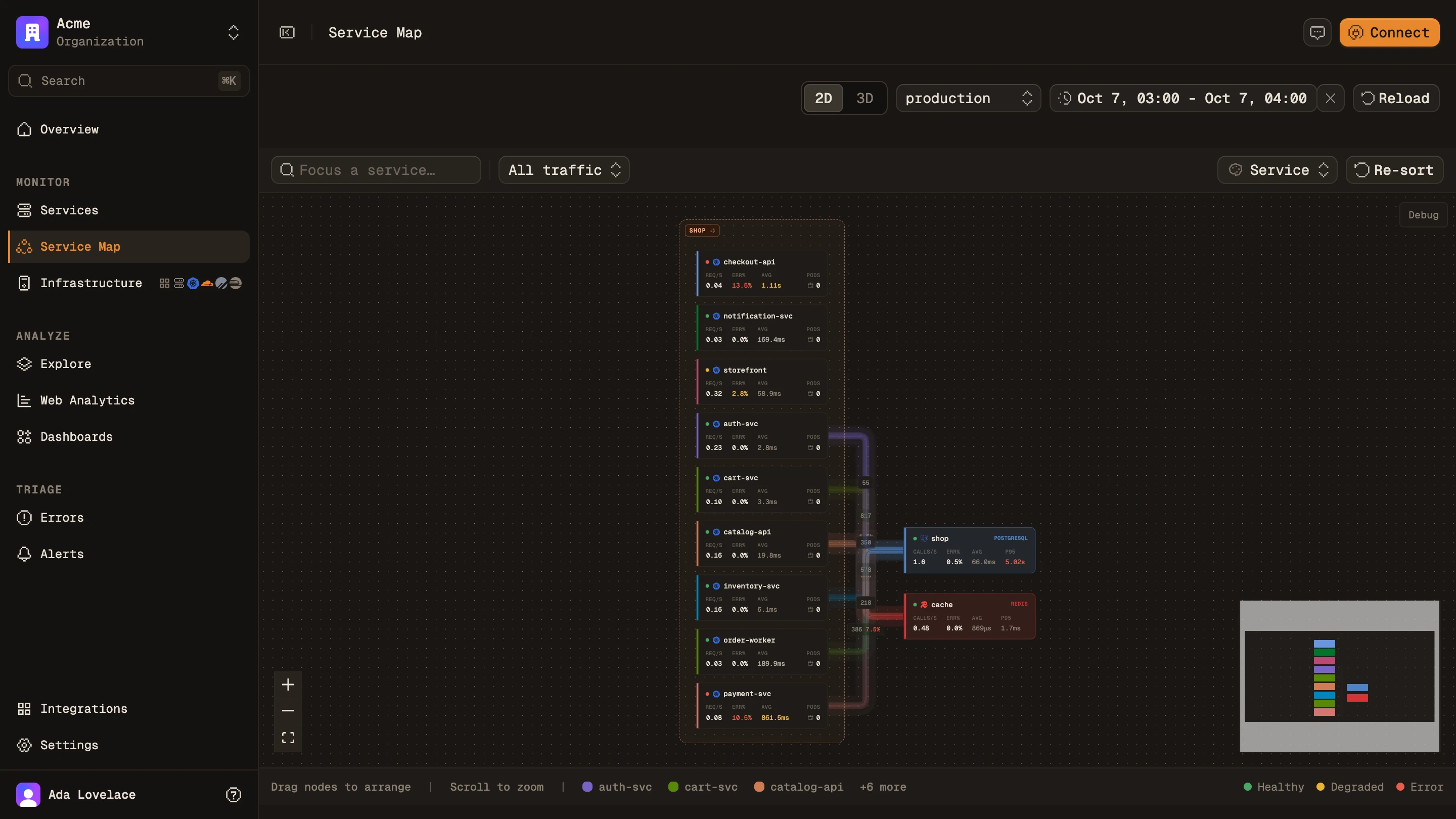This screenshot has width=1456, height=819.
Task: Click the cart-svc node
Action: coord(762,489)
